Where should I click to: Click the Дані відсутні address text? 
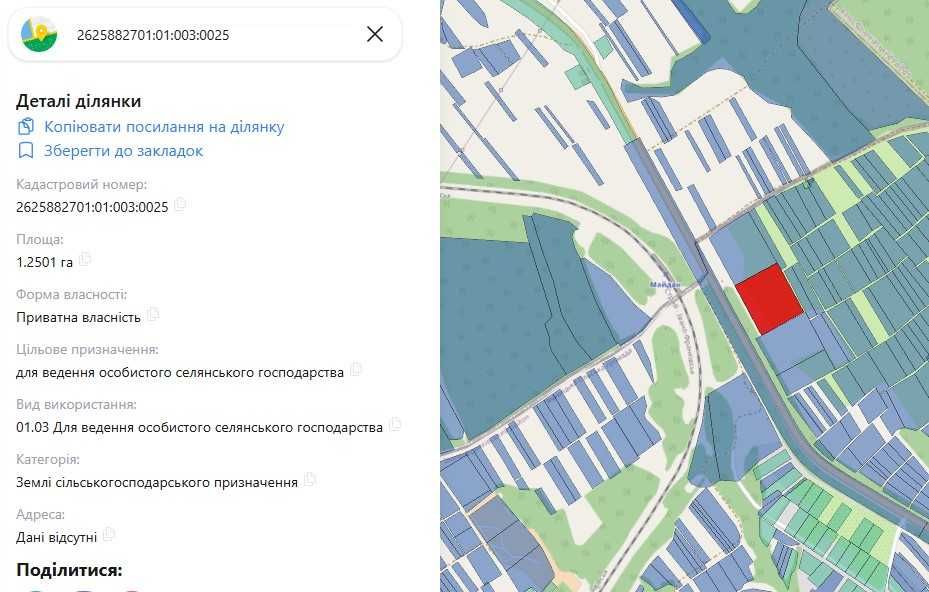[x=56, y=537]
